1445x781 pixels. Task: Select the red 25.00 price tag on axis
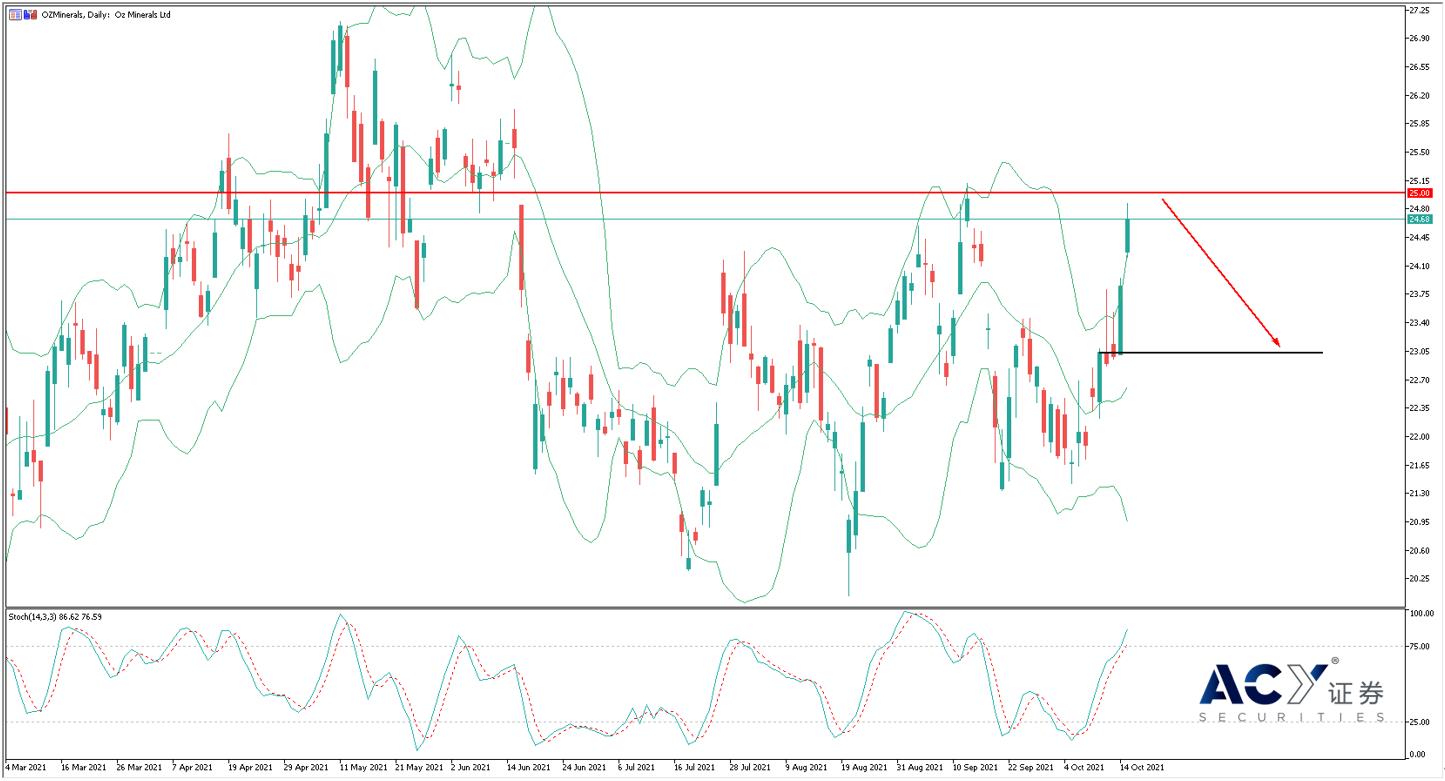tap(1419, 192)
